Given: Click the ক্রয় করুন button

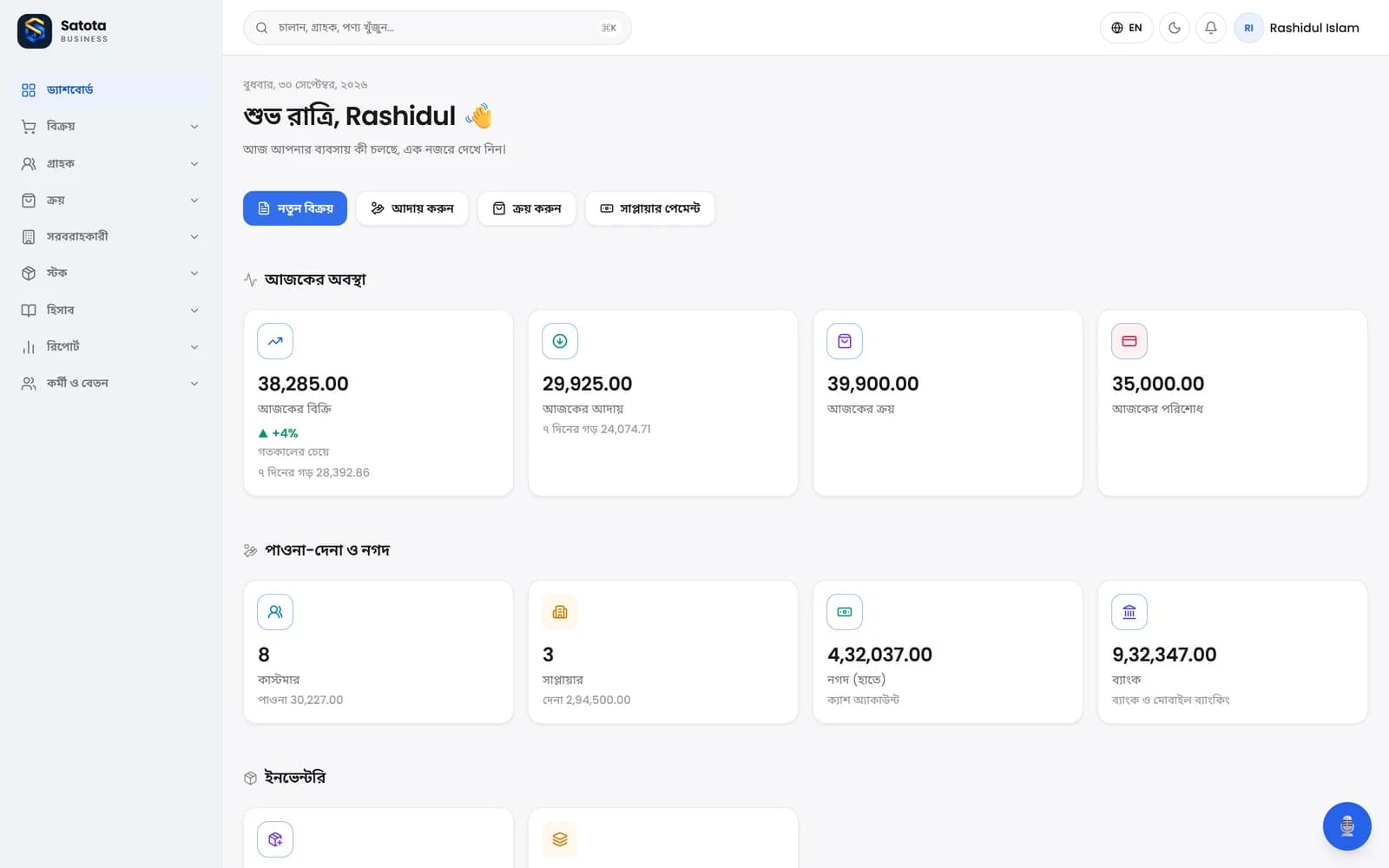Looking at the screenshot, I should pos(527,208).
